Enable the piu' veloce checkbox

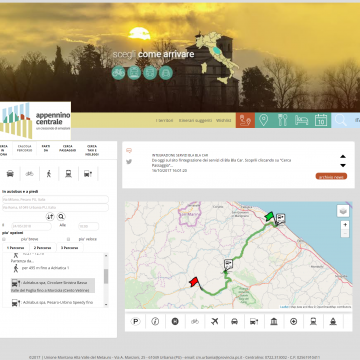pyautogui.click(x=68, y=239)
